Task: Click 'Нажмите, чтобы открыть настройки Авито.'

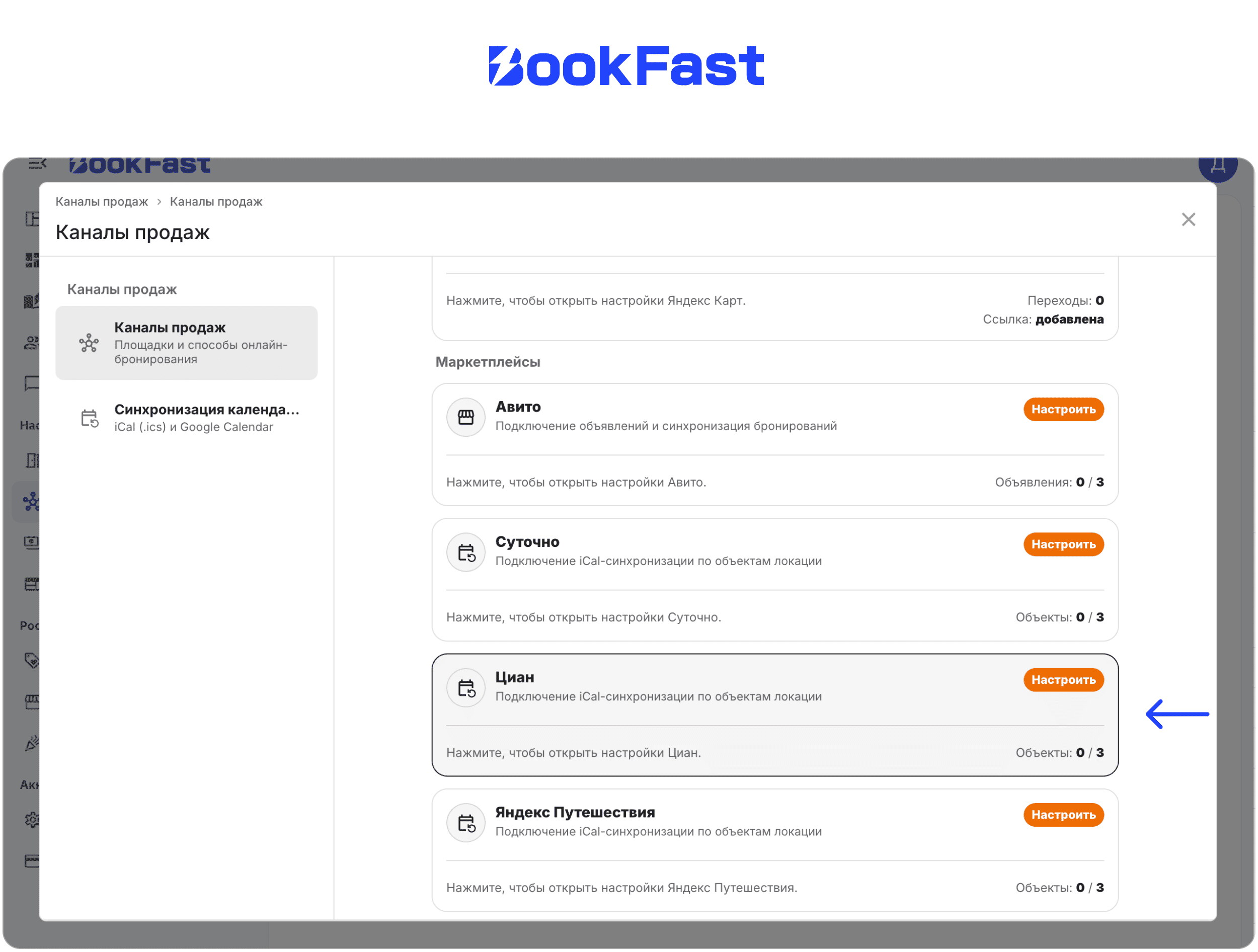Action: pyautogui.click(x=576, y=482)
